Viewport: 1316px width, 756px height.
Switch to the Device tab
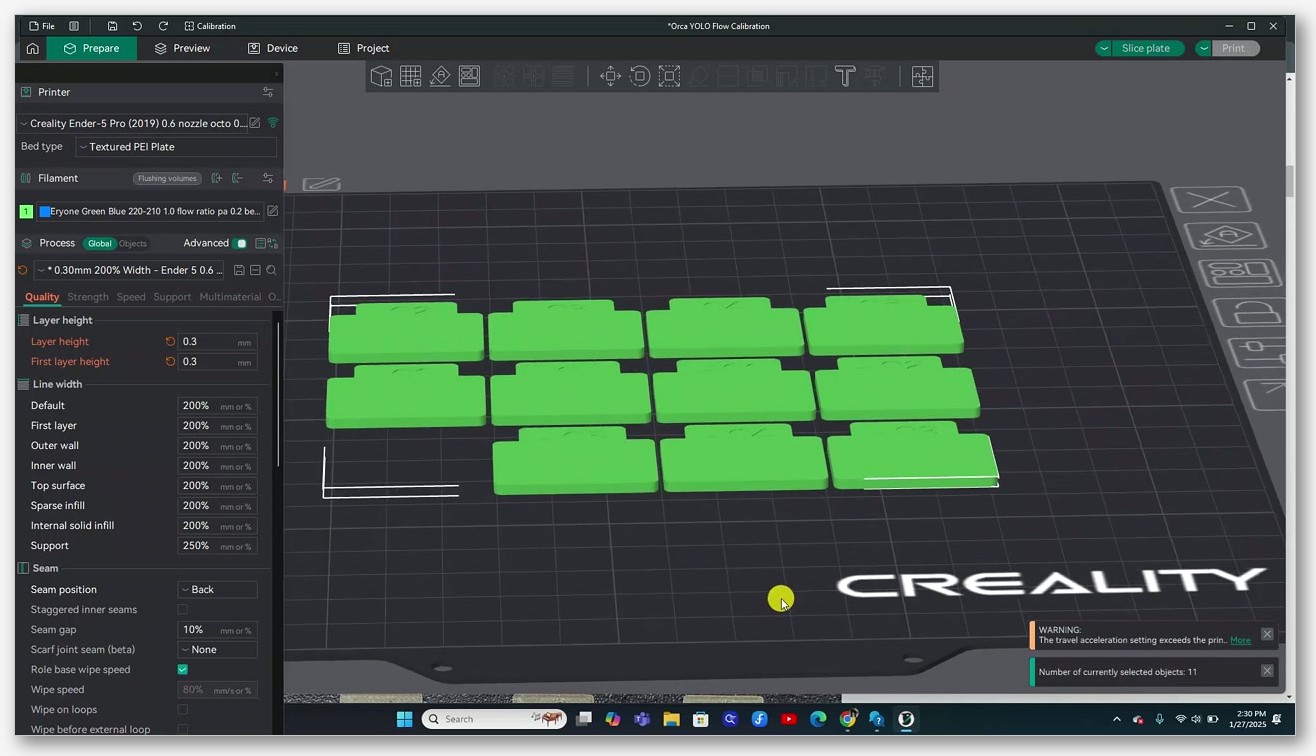click(x=272, y=48)
